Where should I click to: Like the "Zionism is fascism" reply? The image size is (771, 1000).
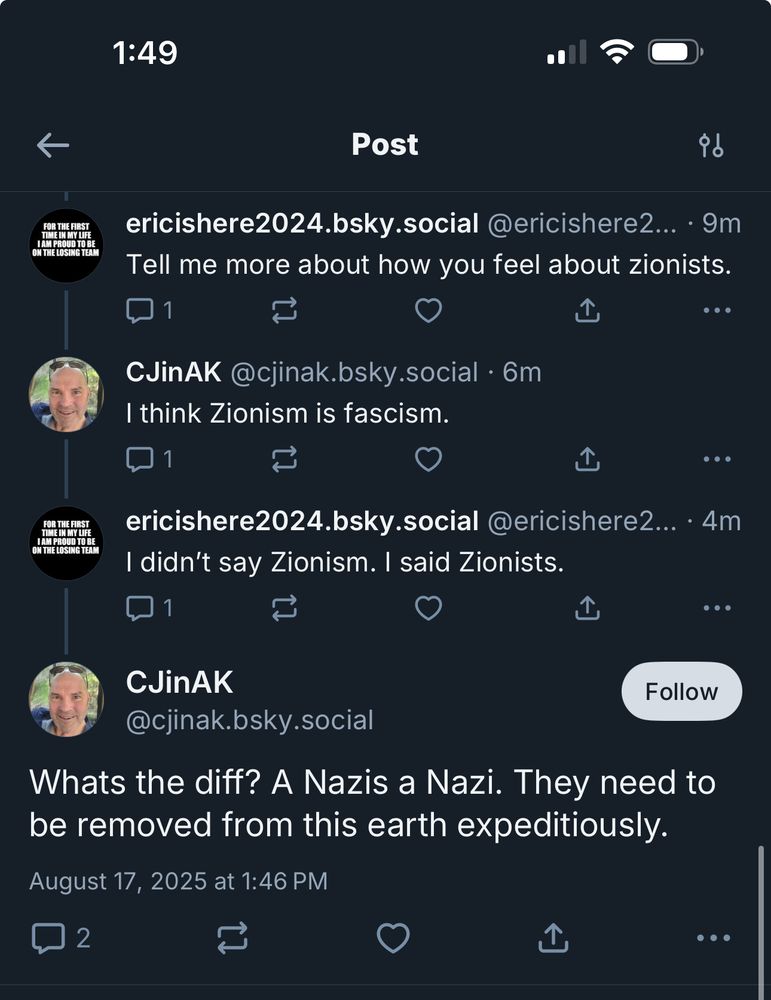428,459
